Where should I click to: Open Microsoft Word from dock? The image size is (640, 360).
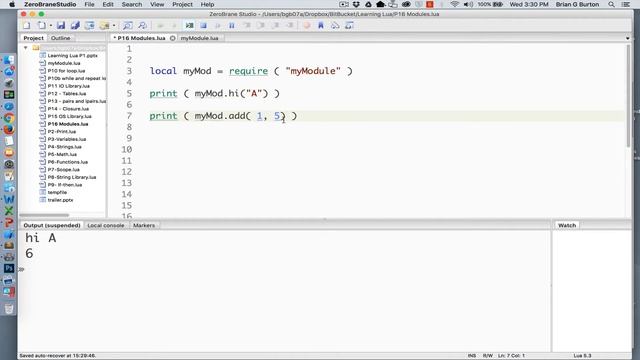point(9,199)
